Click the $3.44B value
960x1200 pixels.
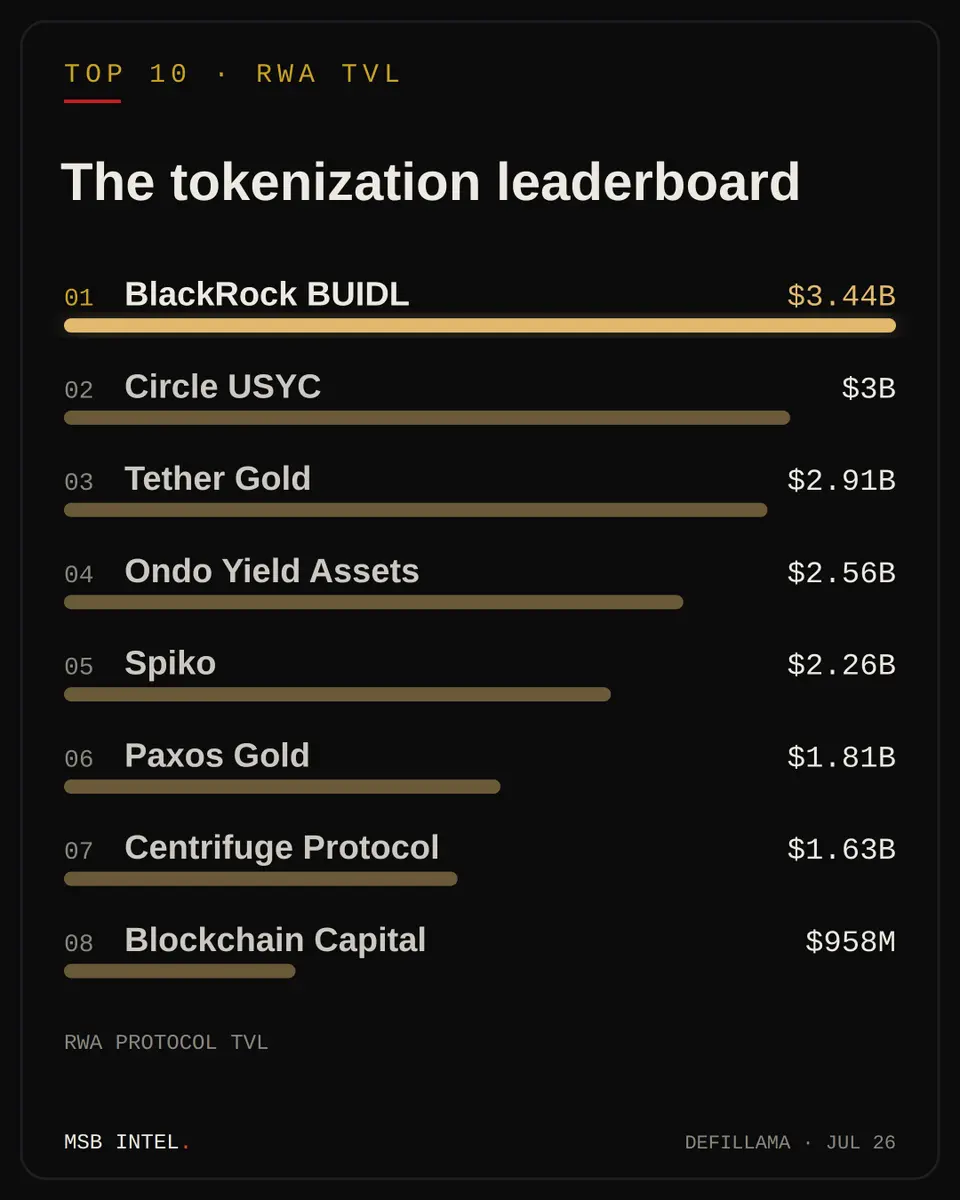[x=841, y=296]
